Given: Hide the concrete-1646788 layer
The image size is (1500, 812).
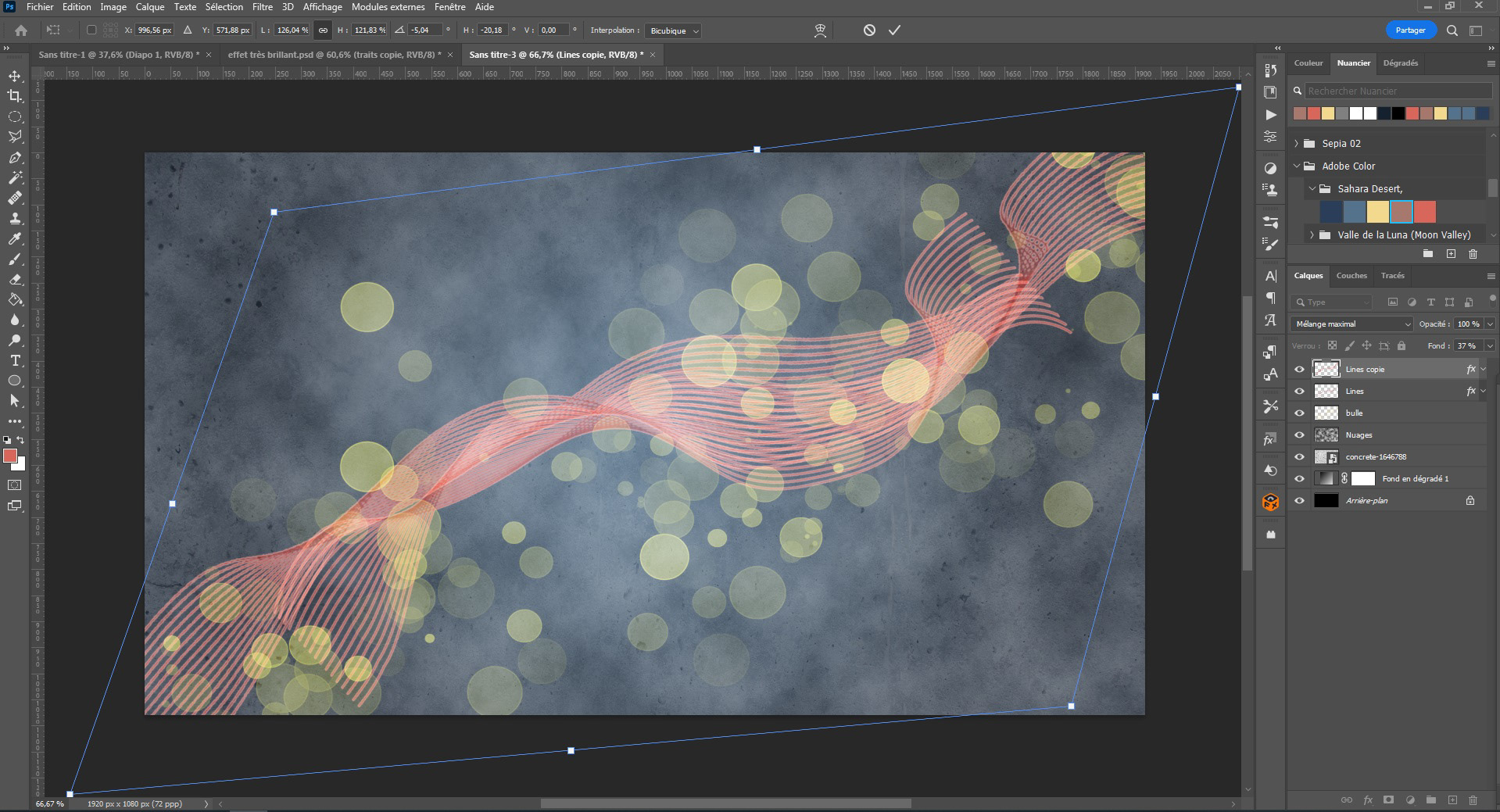Looking at the screenshot, I should [1299, 456].
